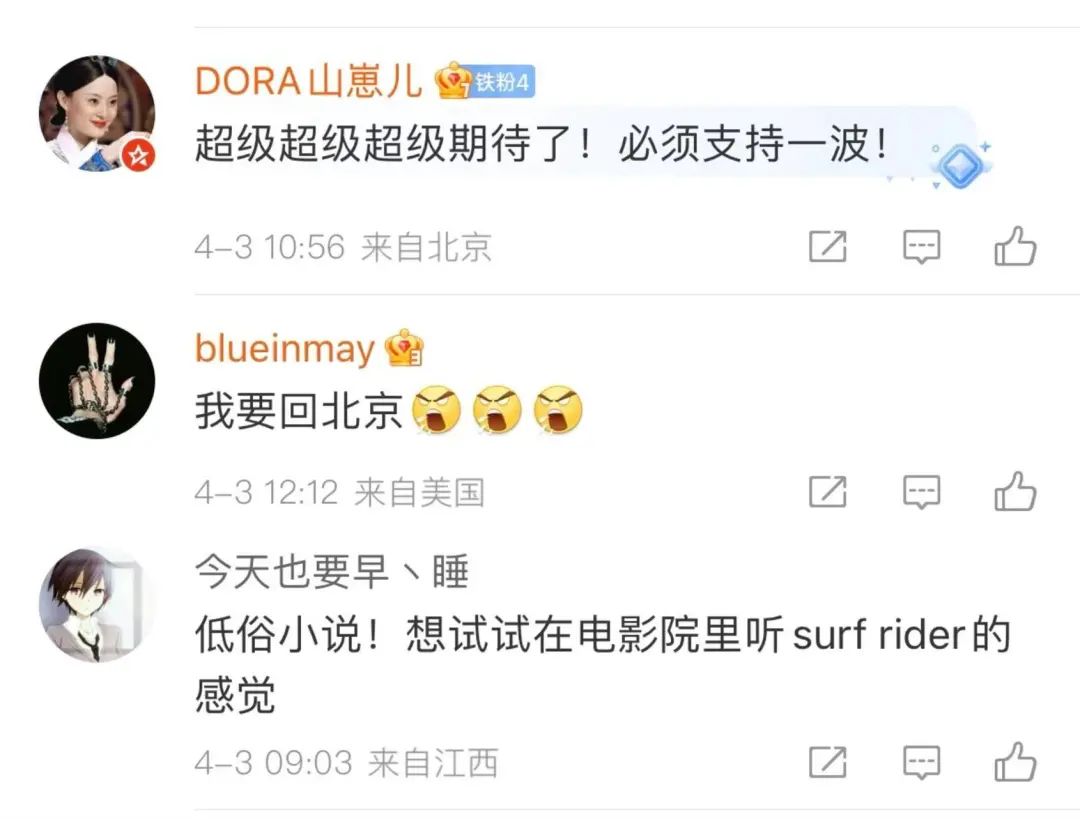Click the username 今天也要早丶睡
Viewport: 1080px width, 819px height.
331,573
